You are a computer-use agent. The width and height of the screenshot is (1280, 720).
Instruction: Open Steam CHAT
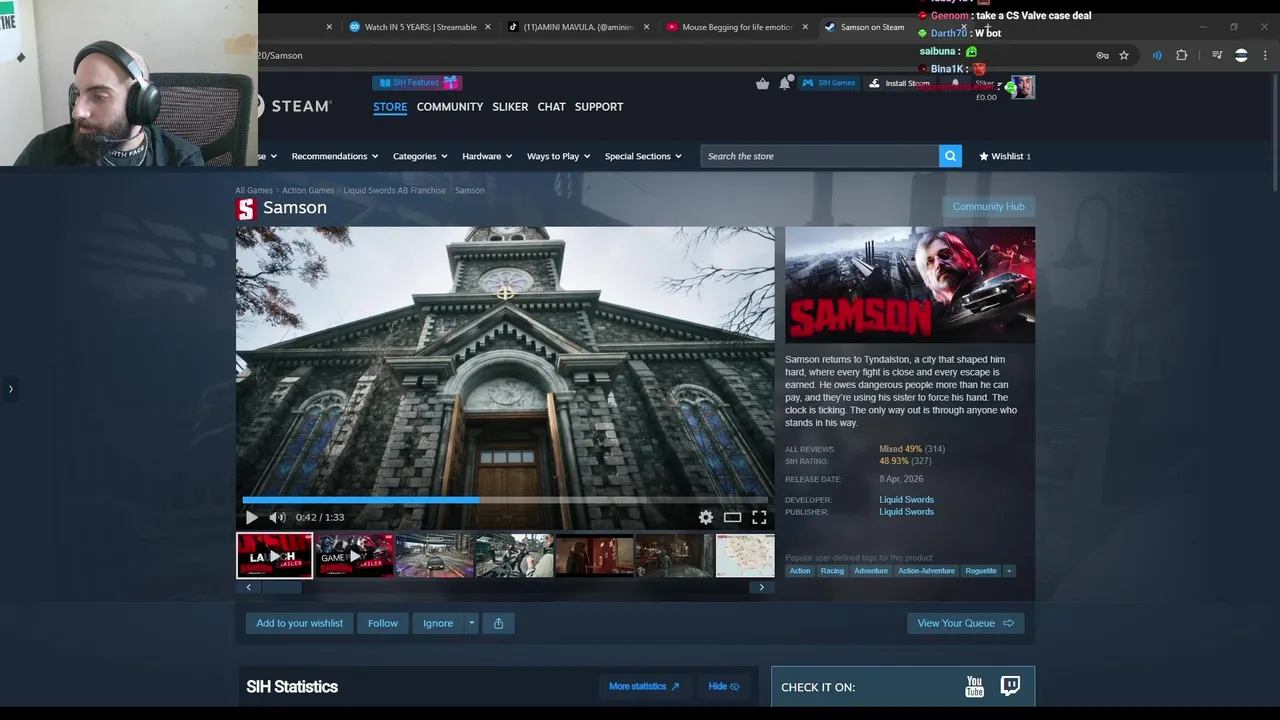click(x=551, y=107)
